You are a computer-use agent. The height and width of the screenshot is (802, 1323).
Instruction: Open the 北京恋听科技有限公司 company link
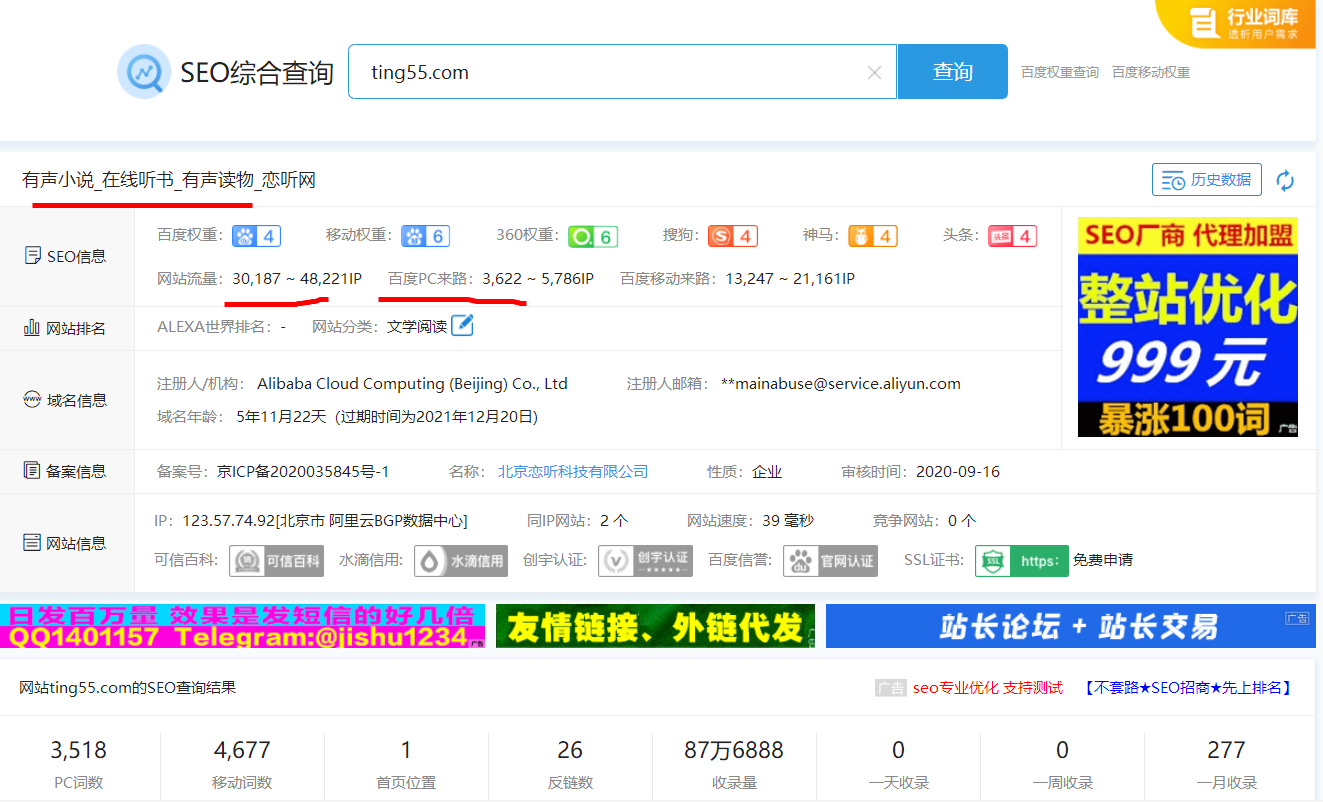(573, 471)
